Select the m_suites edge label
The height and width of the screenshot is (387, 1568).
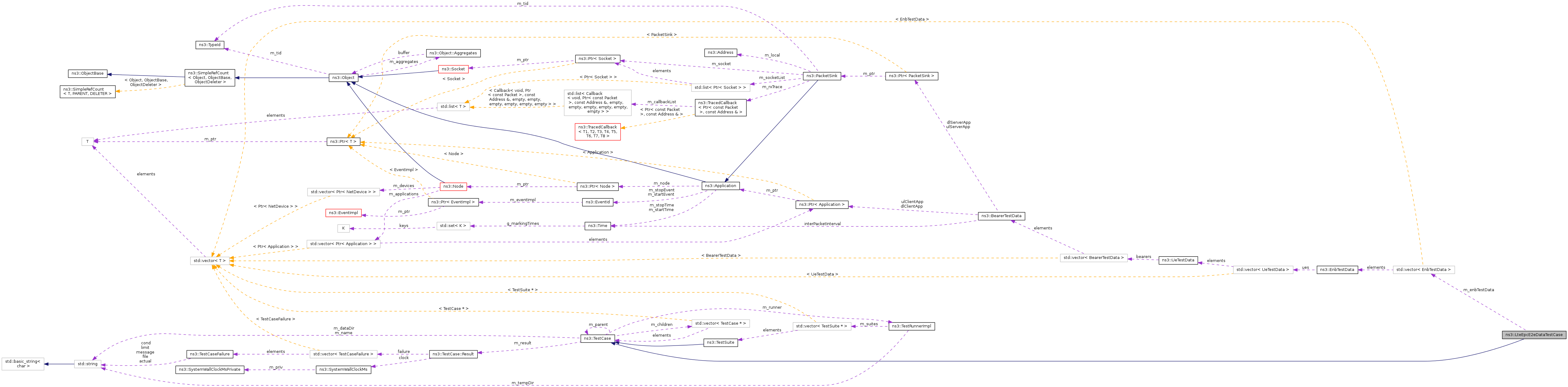pos(869,324)
